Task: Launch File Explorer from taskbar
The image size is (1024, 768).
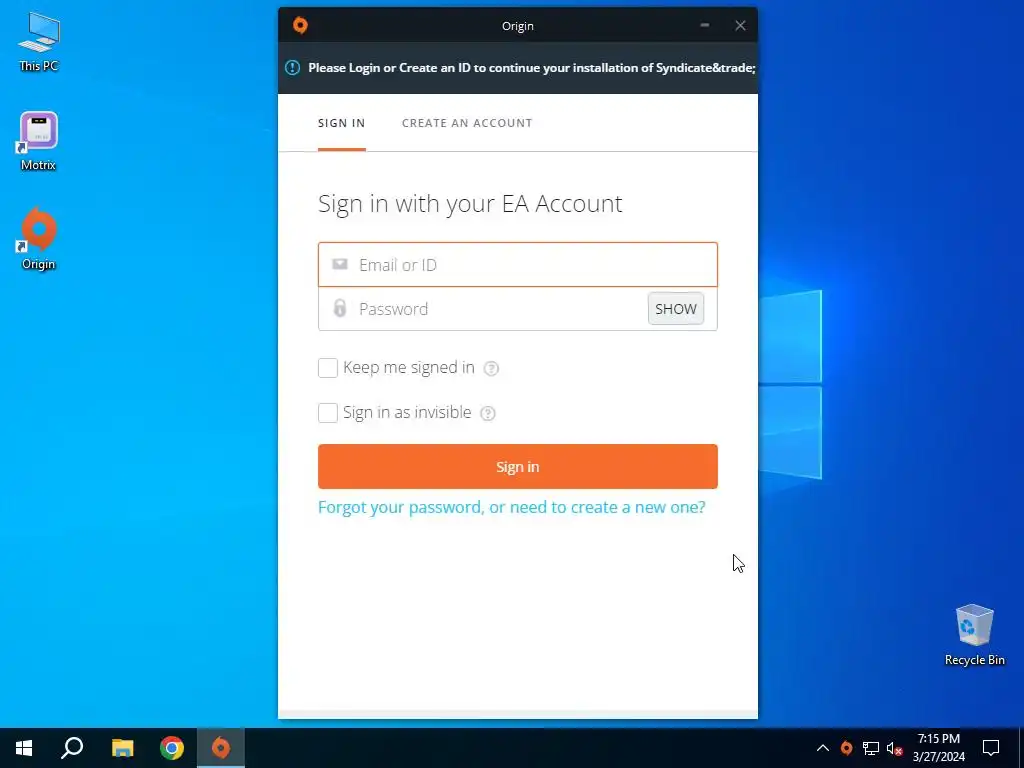Action: click(122, 748)
